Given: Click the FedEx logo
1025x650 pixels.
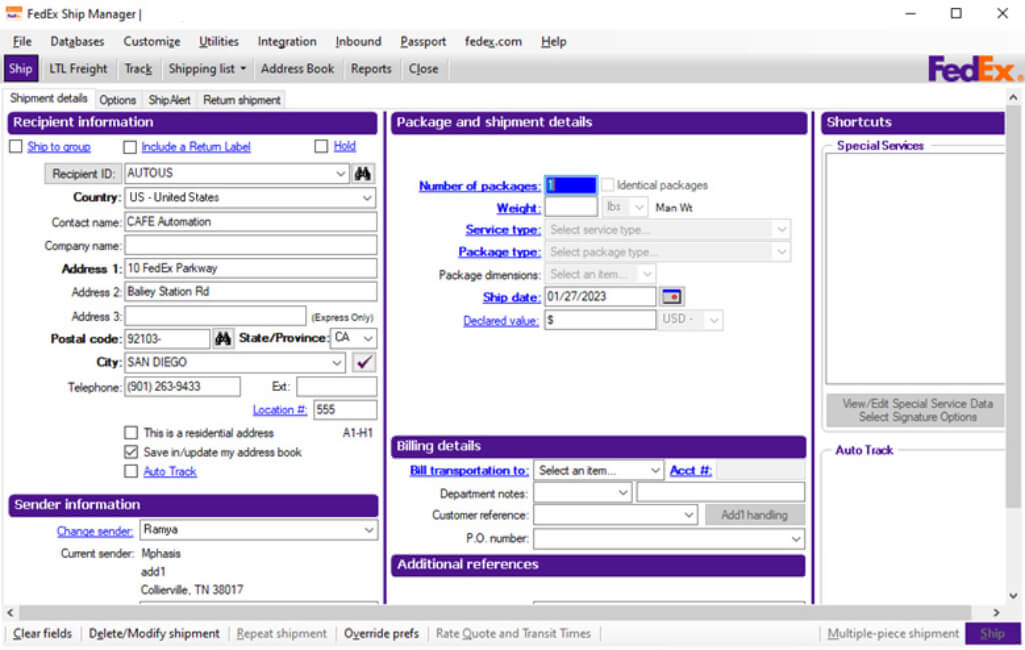Looking at the screenshot, I should 974,69.
